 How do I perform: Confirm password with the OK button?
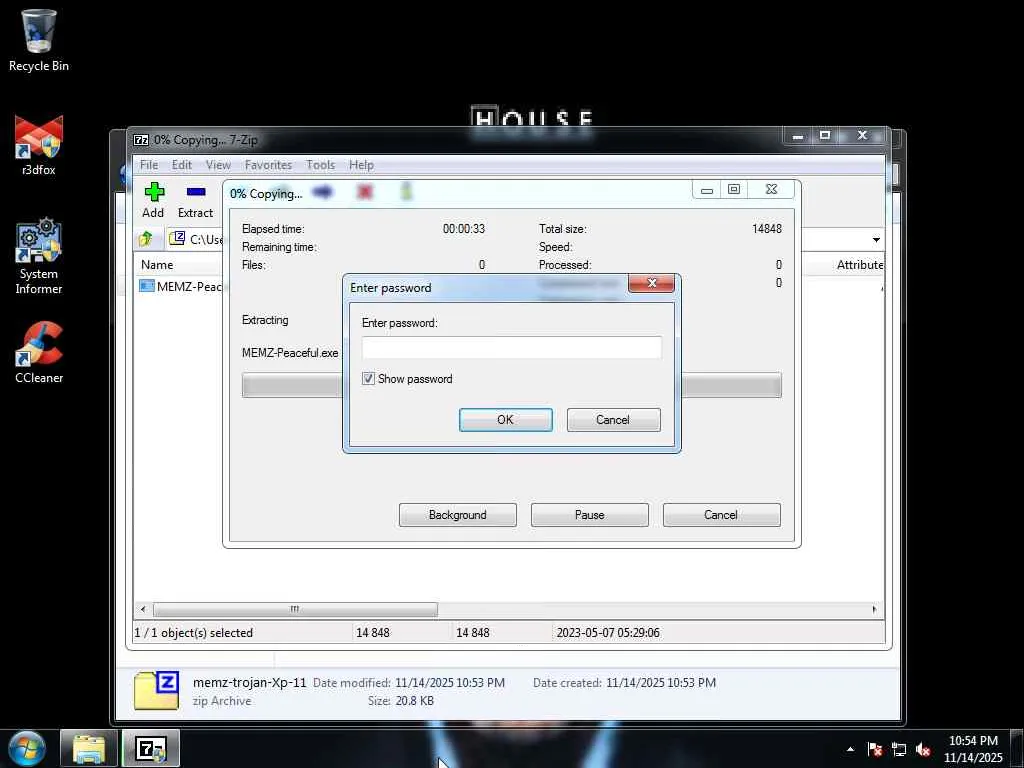pos(505,420)
